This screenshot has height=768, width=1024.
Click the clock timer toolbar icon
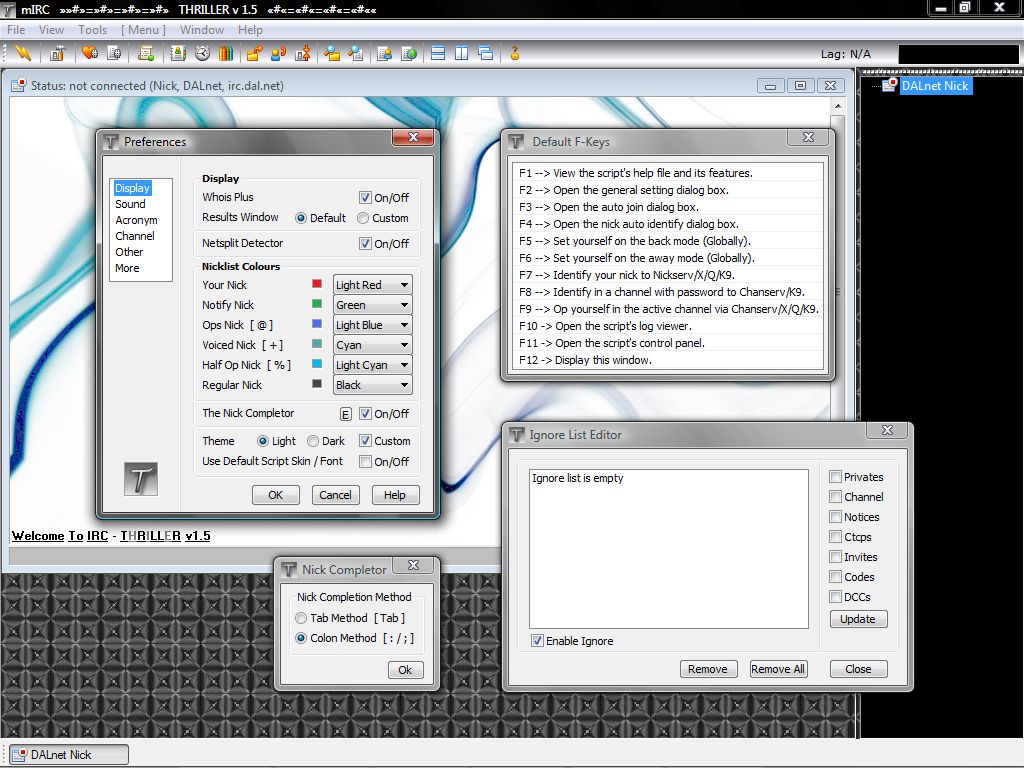(x=202, y=53)
